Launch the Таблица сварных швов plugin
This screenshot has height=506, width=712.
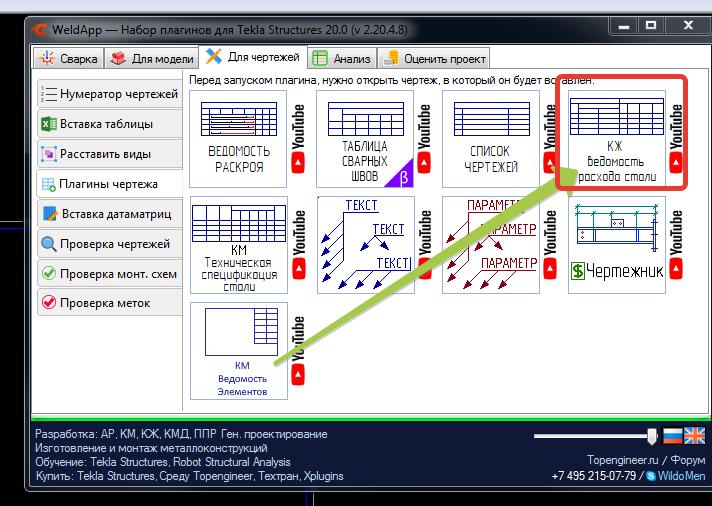(x=365, y=139)
